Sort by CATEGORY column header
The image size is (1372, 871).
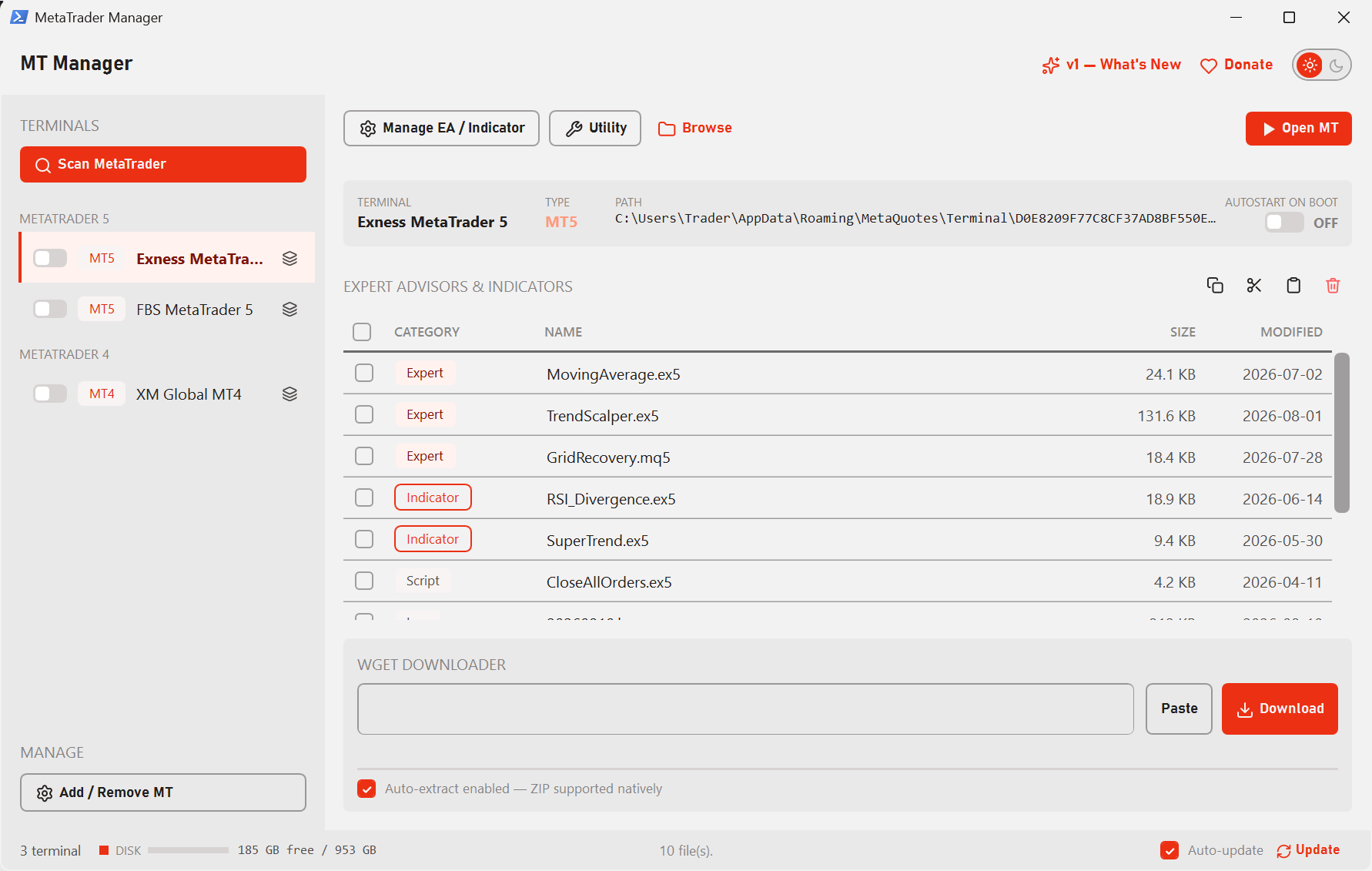click(427, 332)
